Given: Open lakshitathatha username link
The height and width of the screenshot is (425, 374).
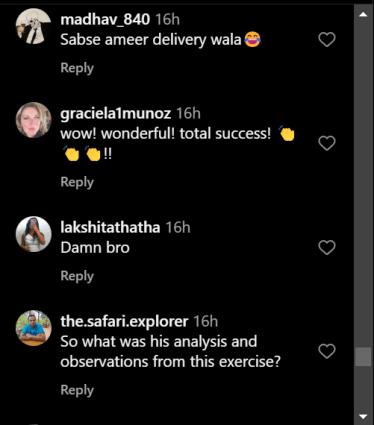Looking at the screenshot, I should [x=110, y=228].
